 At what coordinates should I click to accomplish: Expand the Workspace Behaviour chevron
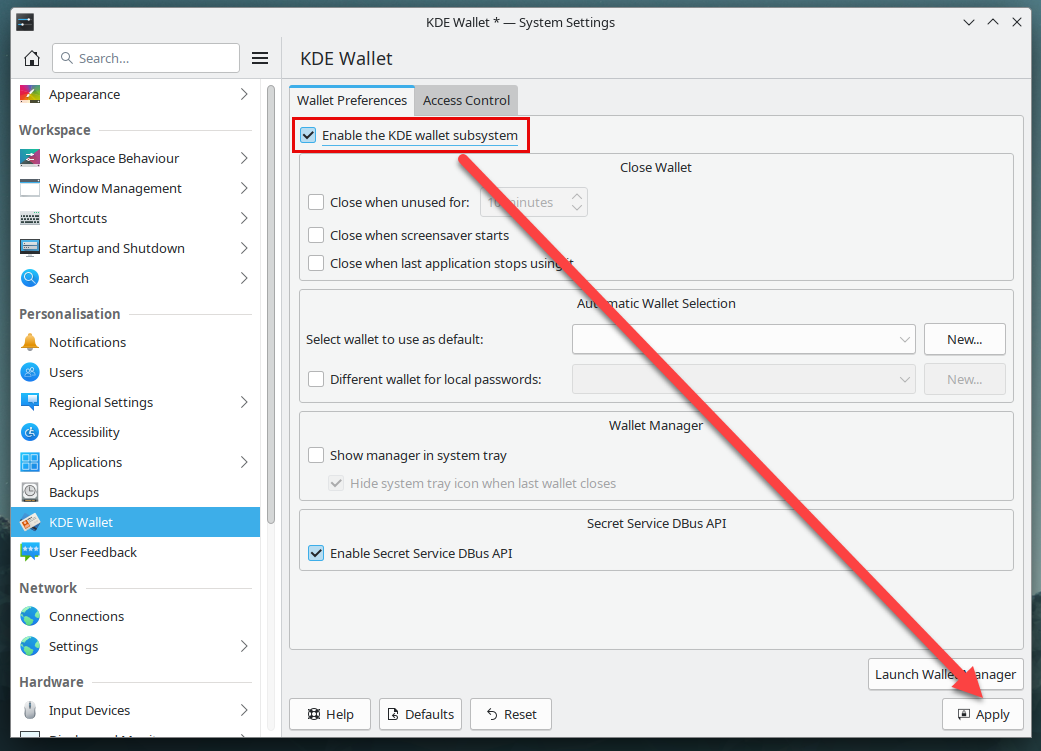coord(244,158)
